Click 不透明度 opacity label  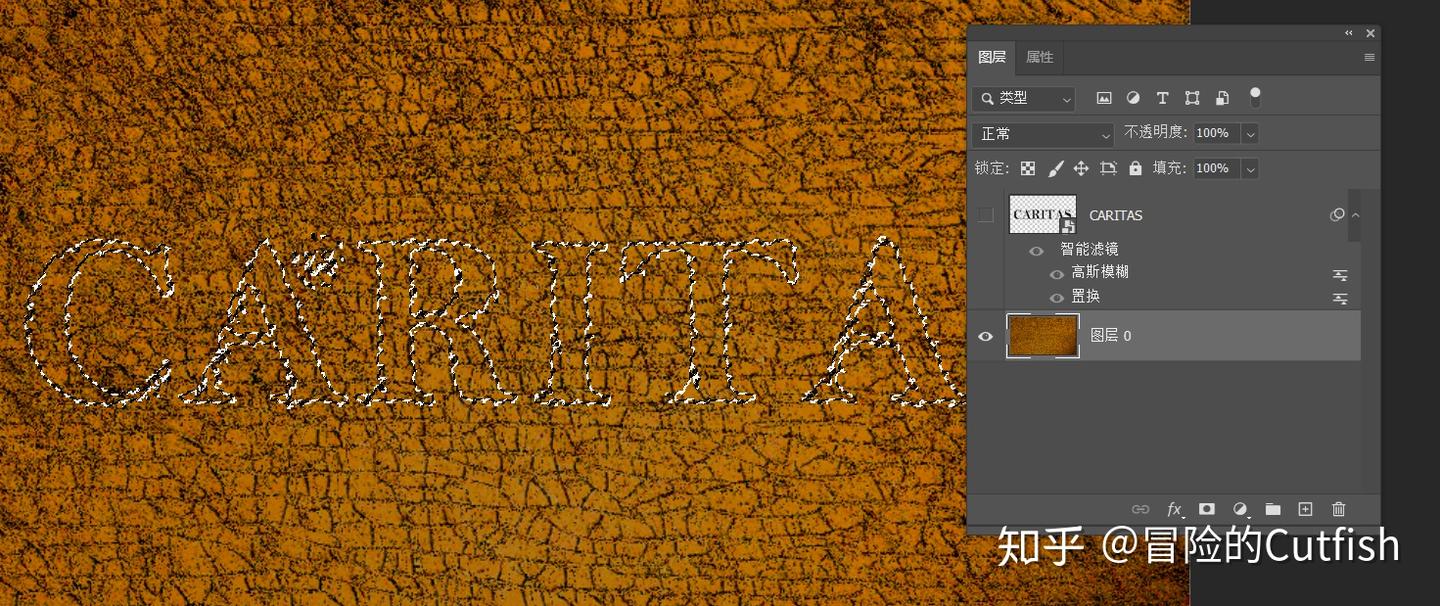click(x=1155, y=133)
